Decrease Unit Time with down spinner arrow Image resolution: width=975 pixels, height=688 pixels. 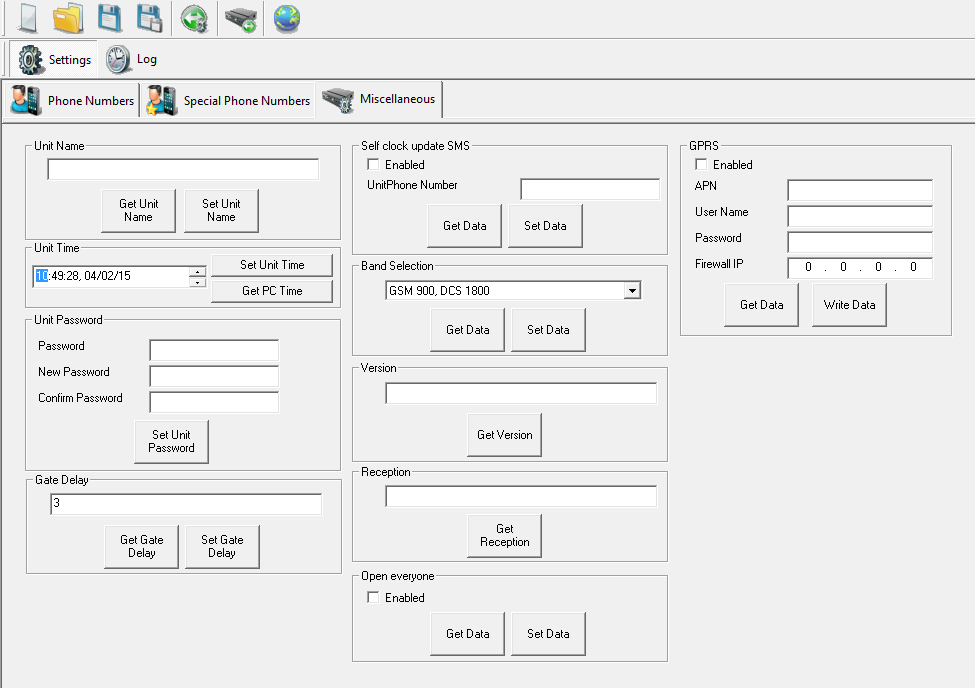(x=198, y=282)
